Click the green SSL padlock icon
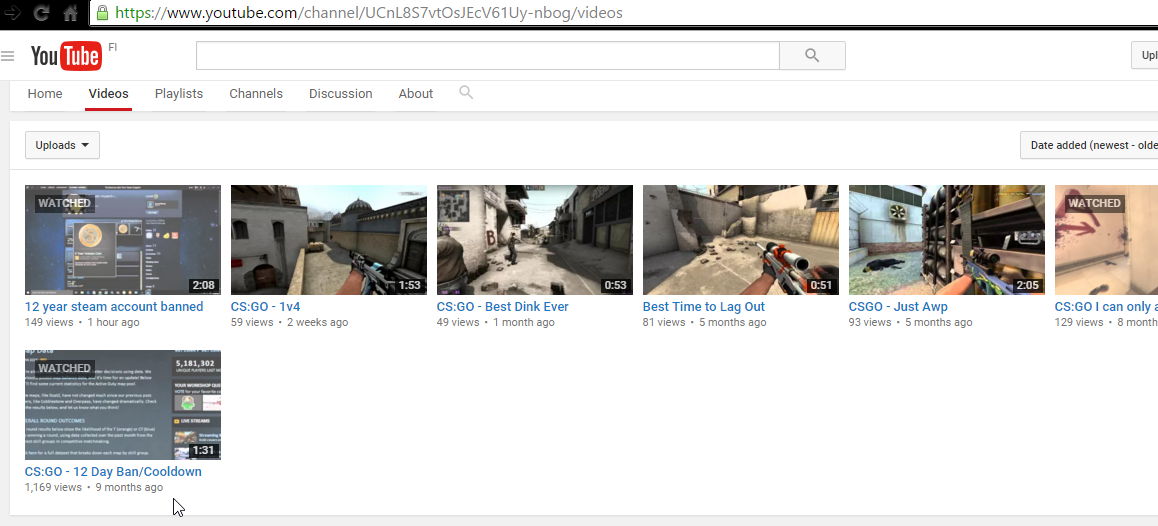 [102, 13]
